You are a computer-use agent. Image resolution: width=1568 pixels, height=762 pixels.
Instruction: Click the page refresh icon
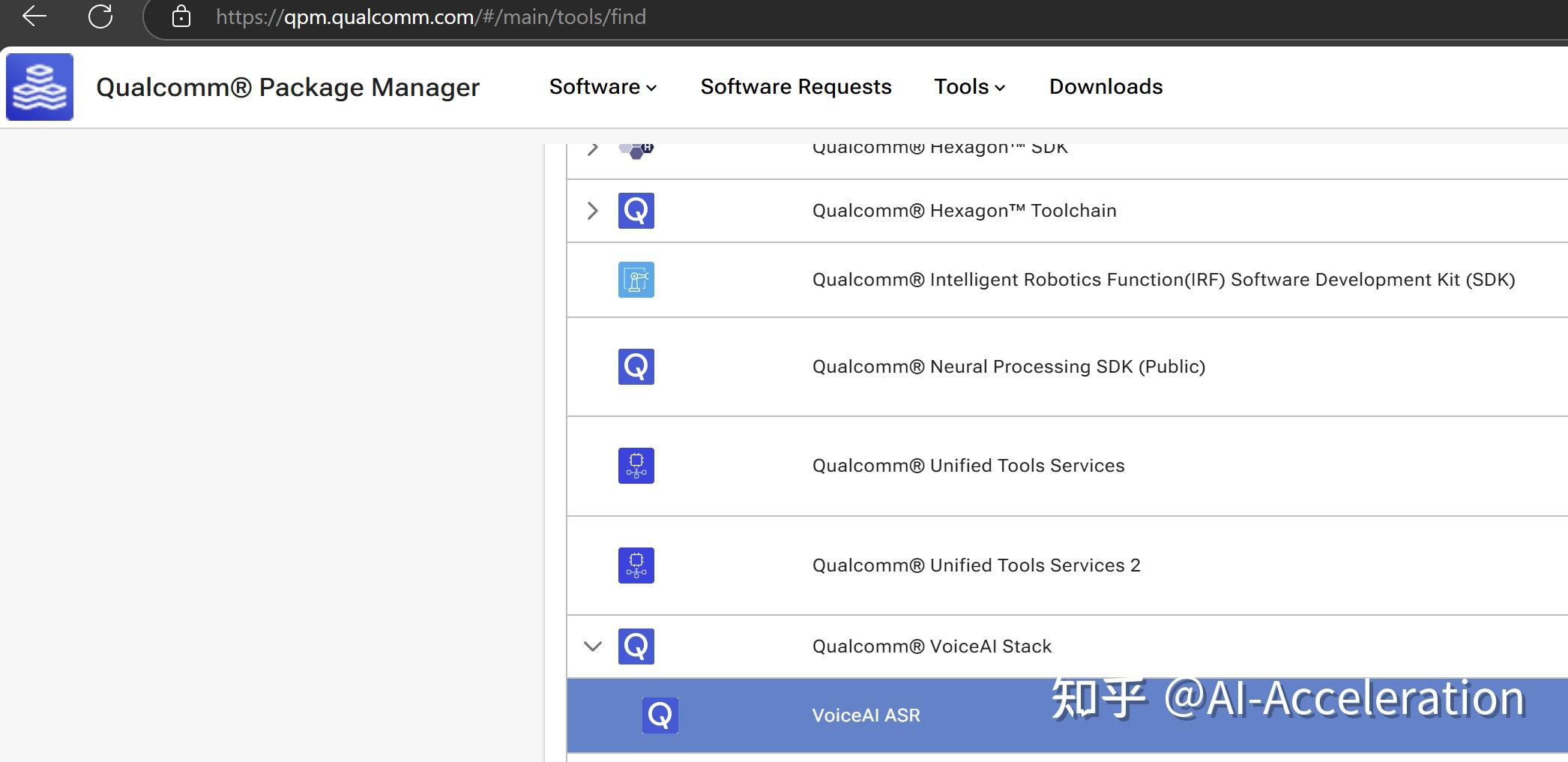100,16
